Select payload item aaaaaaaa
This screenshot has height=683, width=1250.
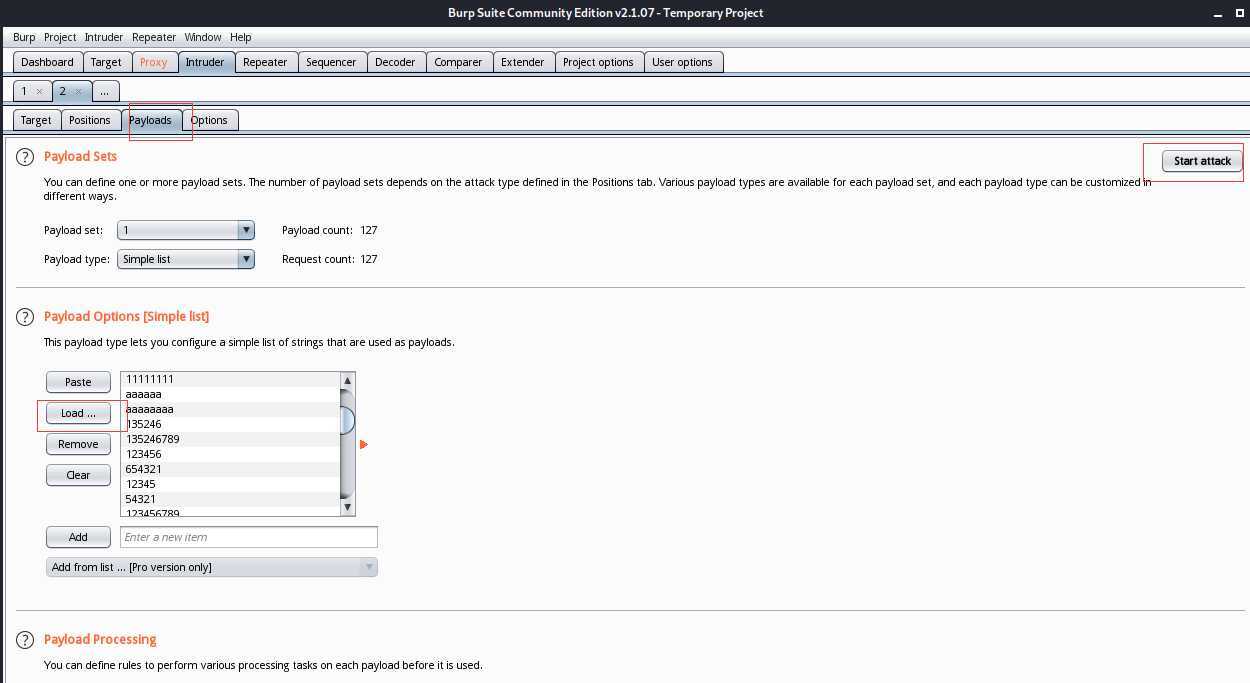tap(231, 409)
